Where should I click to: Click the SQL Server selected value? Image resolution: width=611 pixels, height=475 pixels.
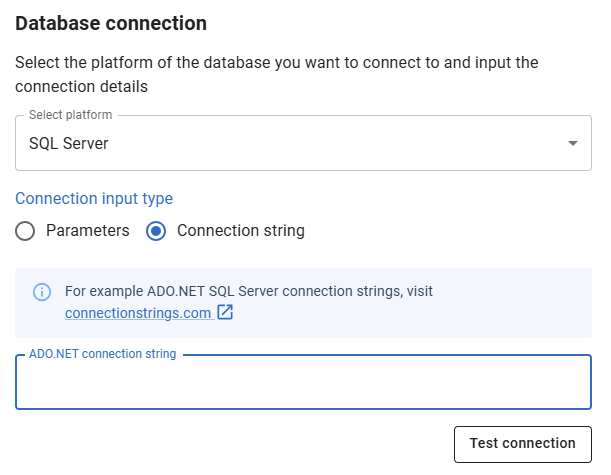69,143
